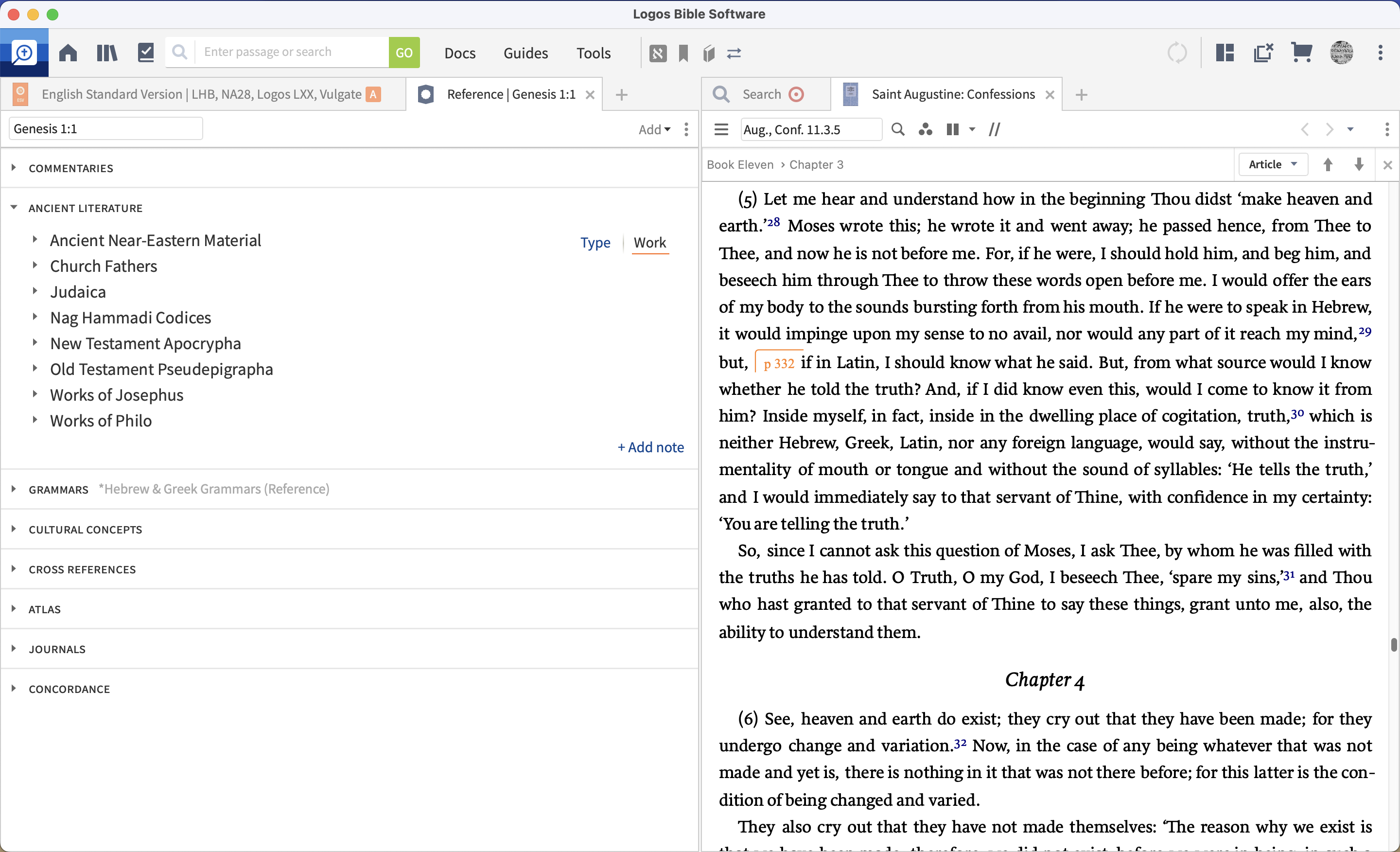Click the Home icon
Screen dimensions: 1400x852
(x=68, y=53)
